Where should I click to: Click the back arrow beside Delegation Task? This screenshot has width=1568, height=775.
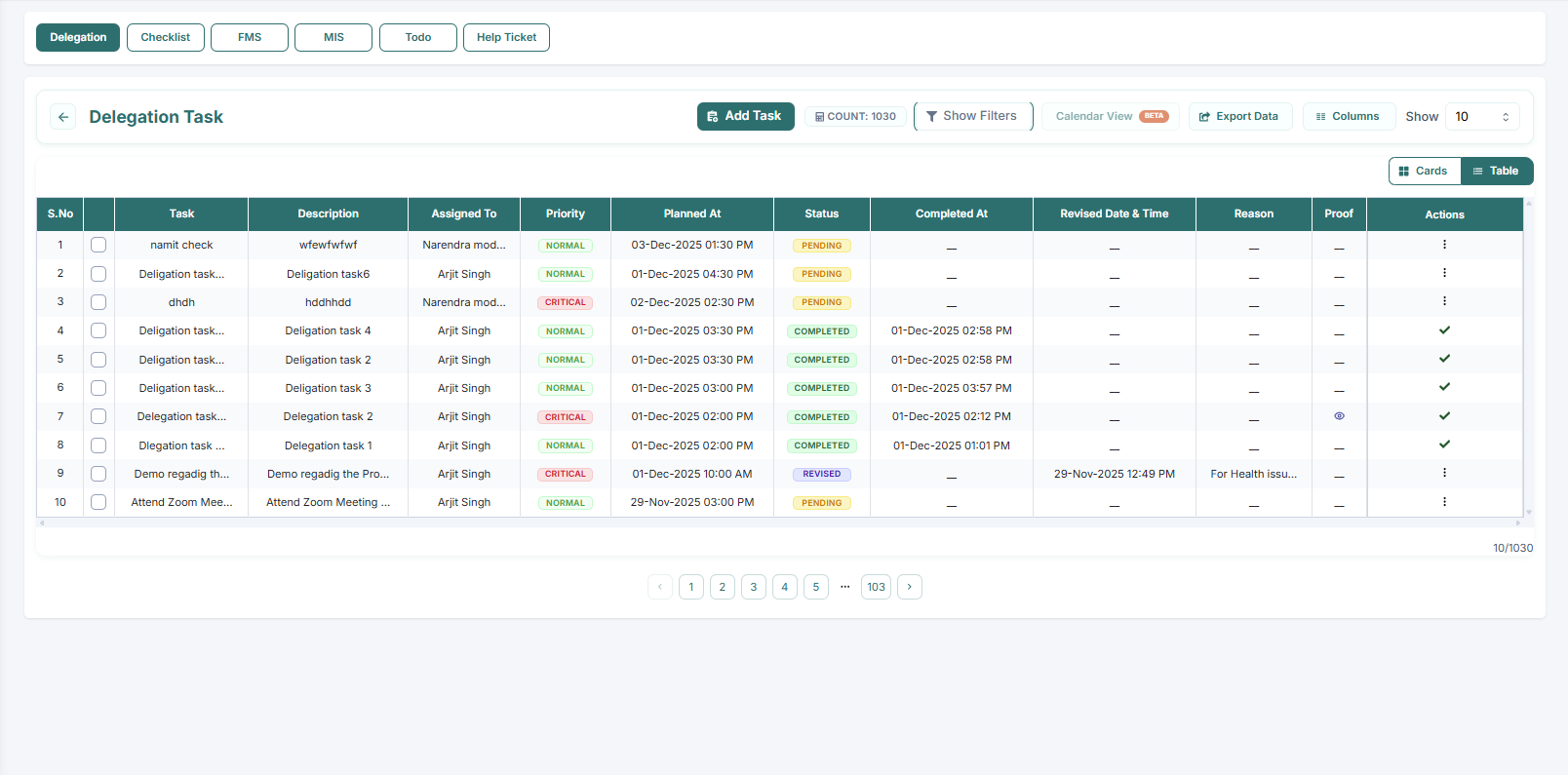coord(63,117)
